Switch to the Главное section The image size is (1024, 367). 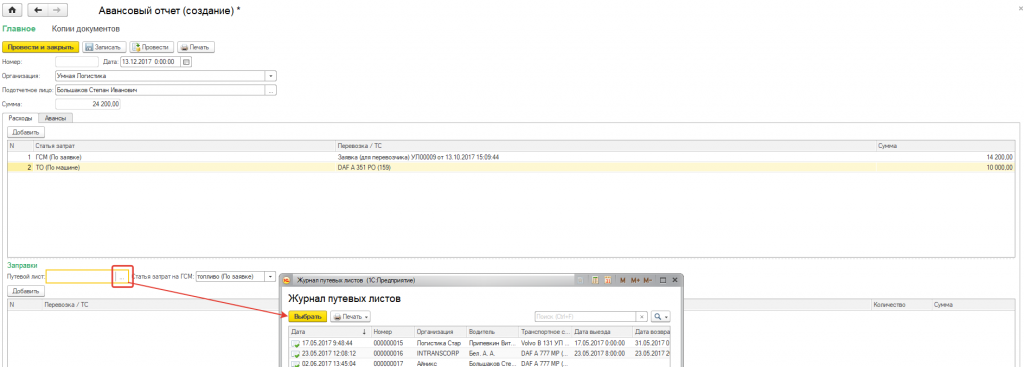tap(19, 29)
